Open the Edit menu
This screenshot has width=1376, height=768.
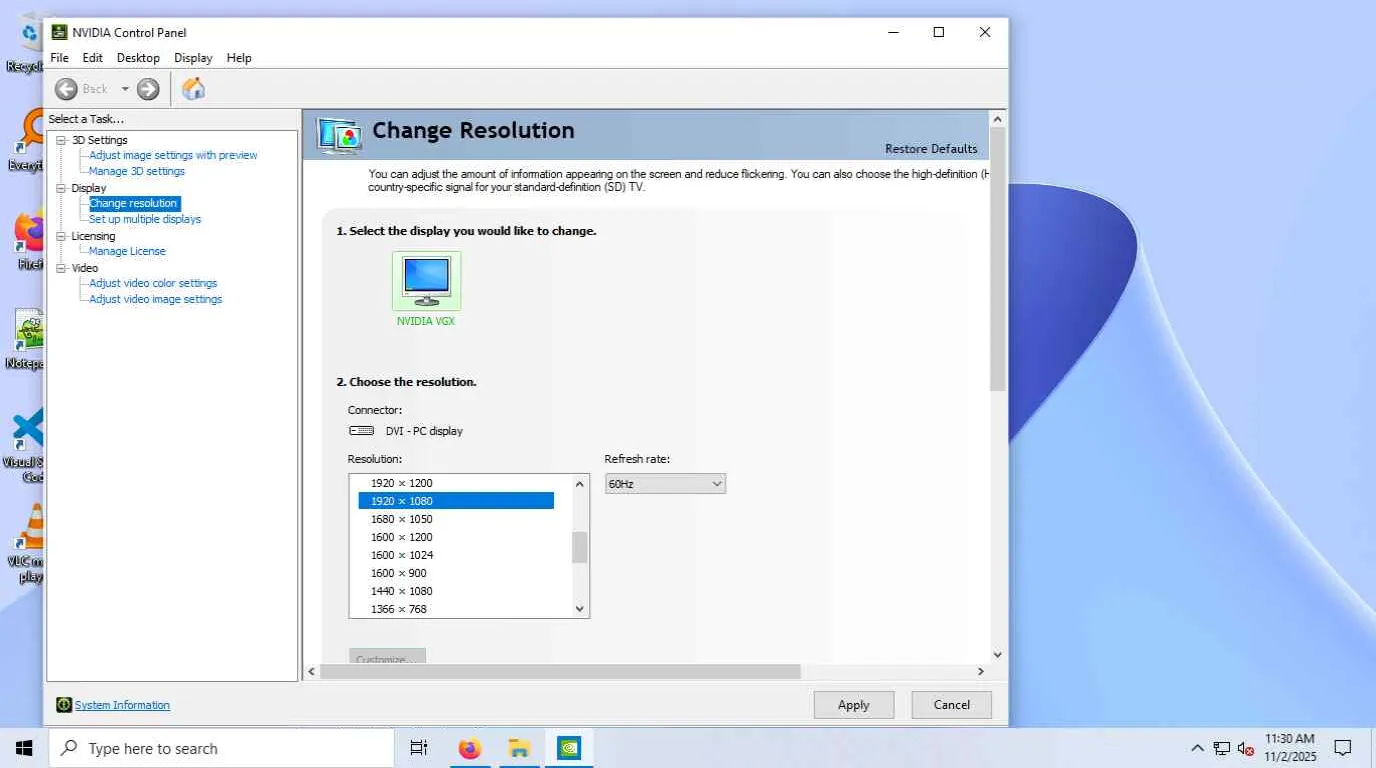[x=93, y=58]
